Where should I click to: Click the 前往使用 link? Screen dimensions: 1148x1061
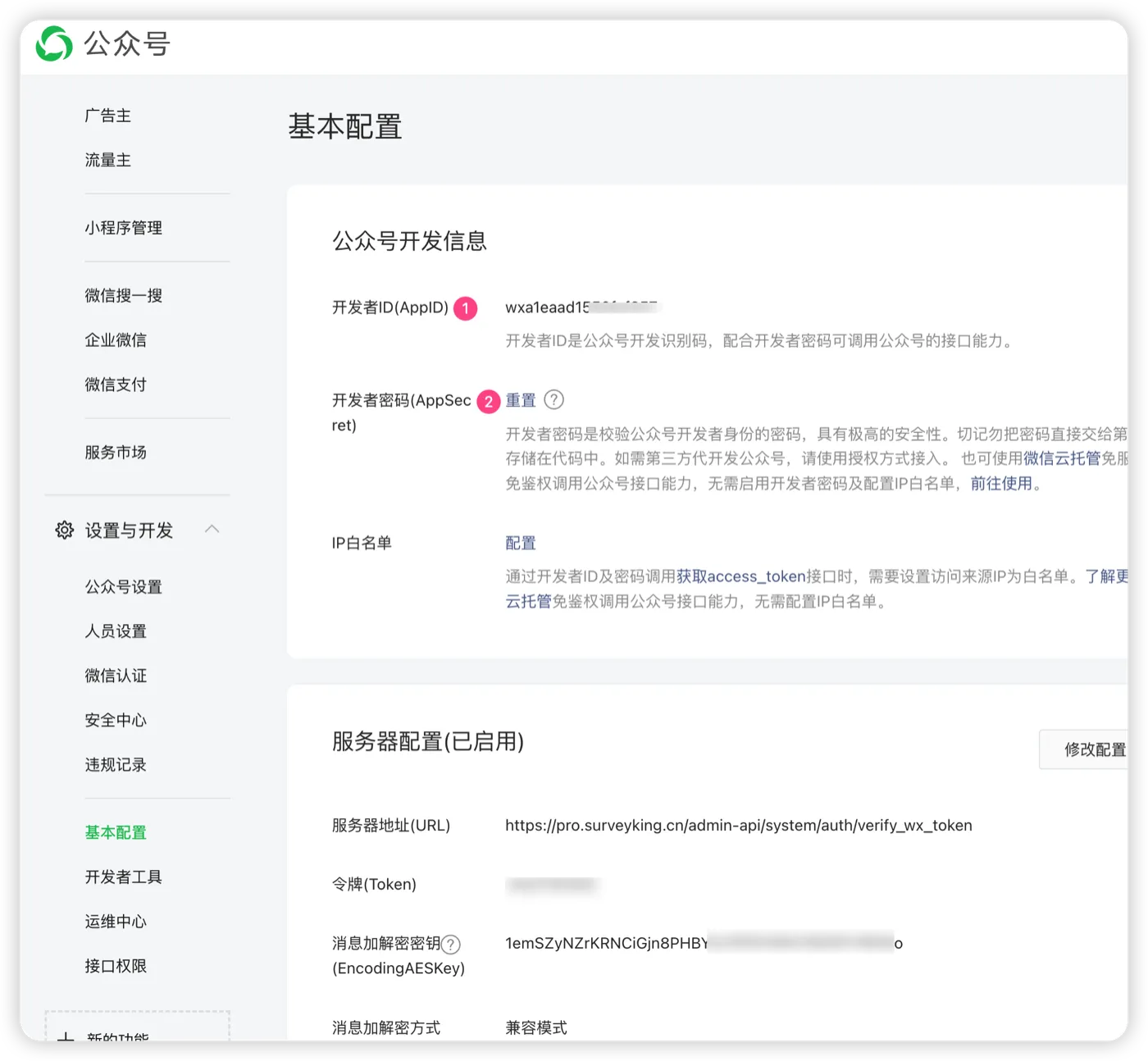click(x=1002, y=484)
